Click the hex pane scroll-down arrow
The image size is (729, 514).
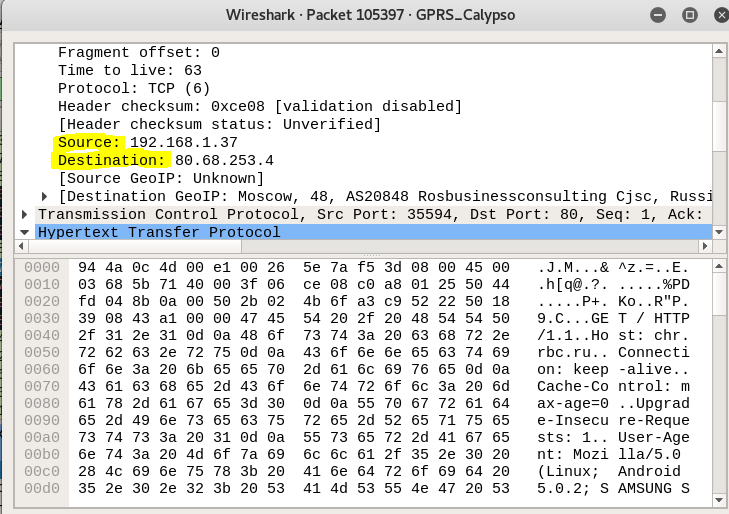(718, 500)
